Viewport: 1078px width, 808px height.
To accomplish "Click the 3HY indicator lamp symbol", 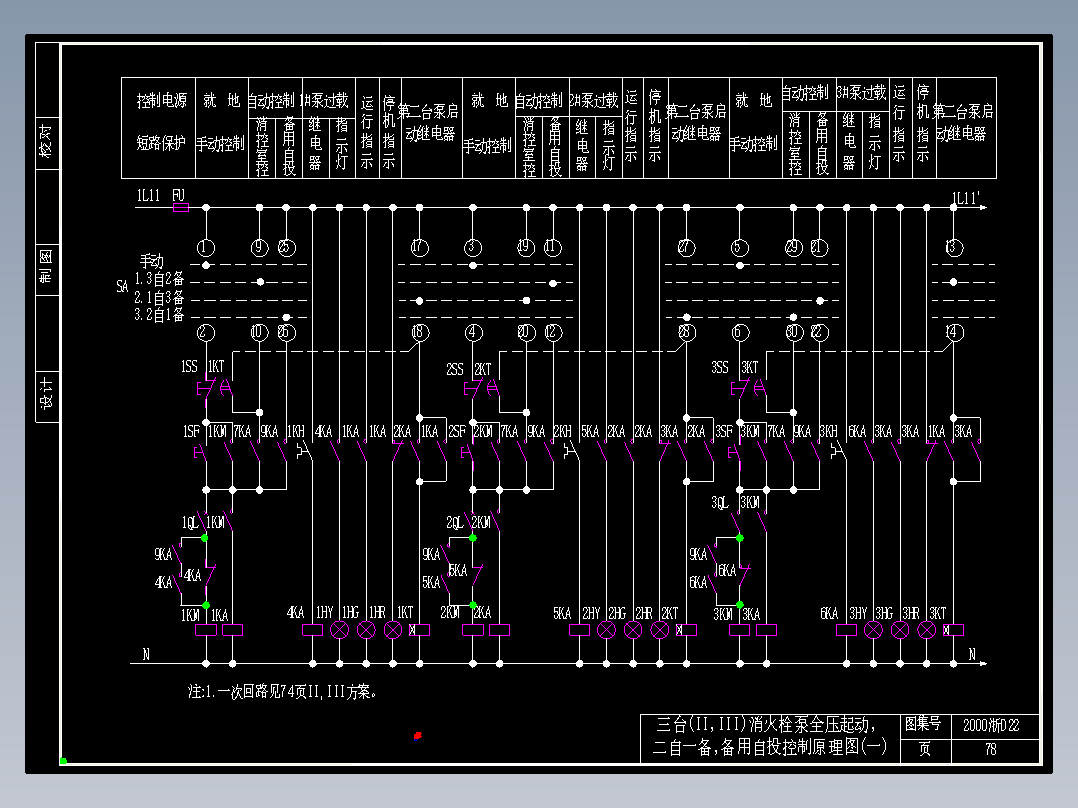I will (873, 630).
